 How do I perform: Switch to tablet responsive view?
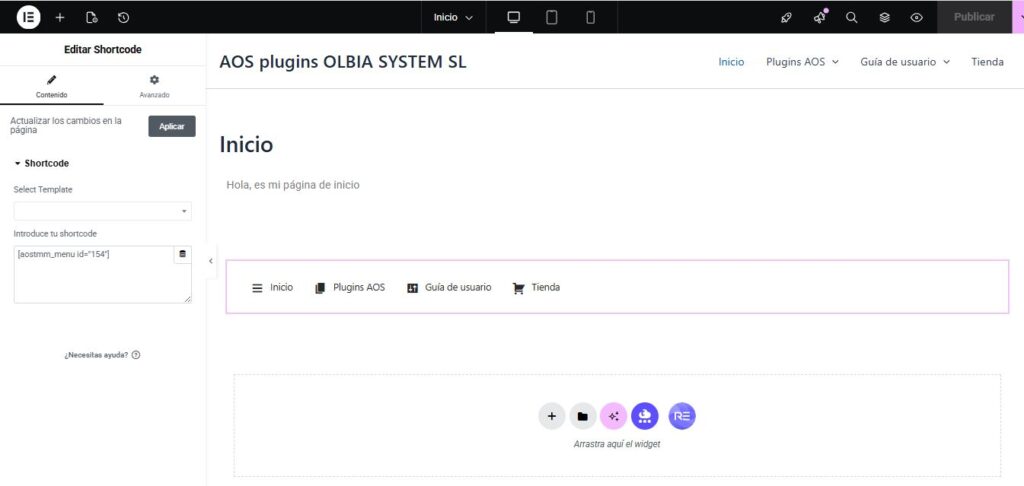(x=551, y=17)
